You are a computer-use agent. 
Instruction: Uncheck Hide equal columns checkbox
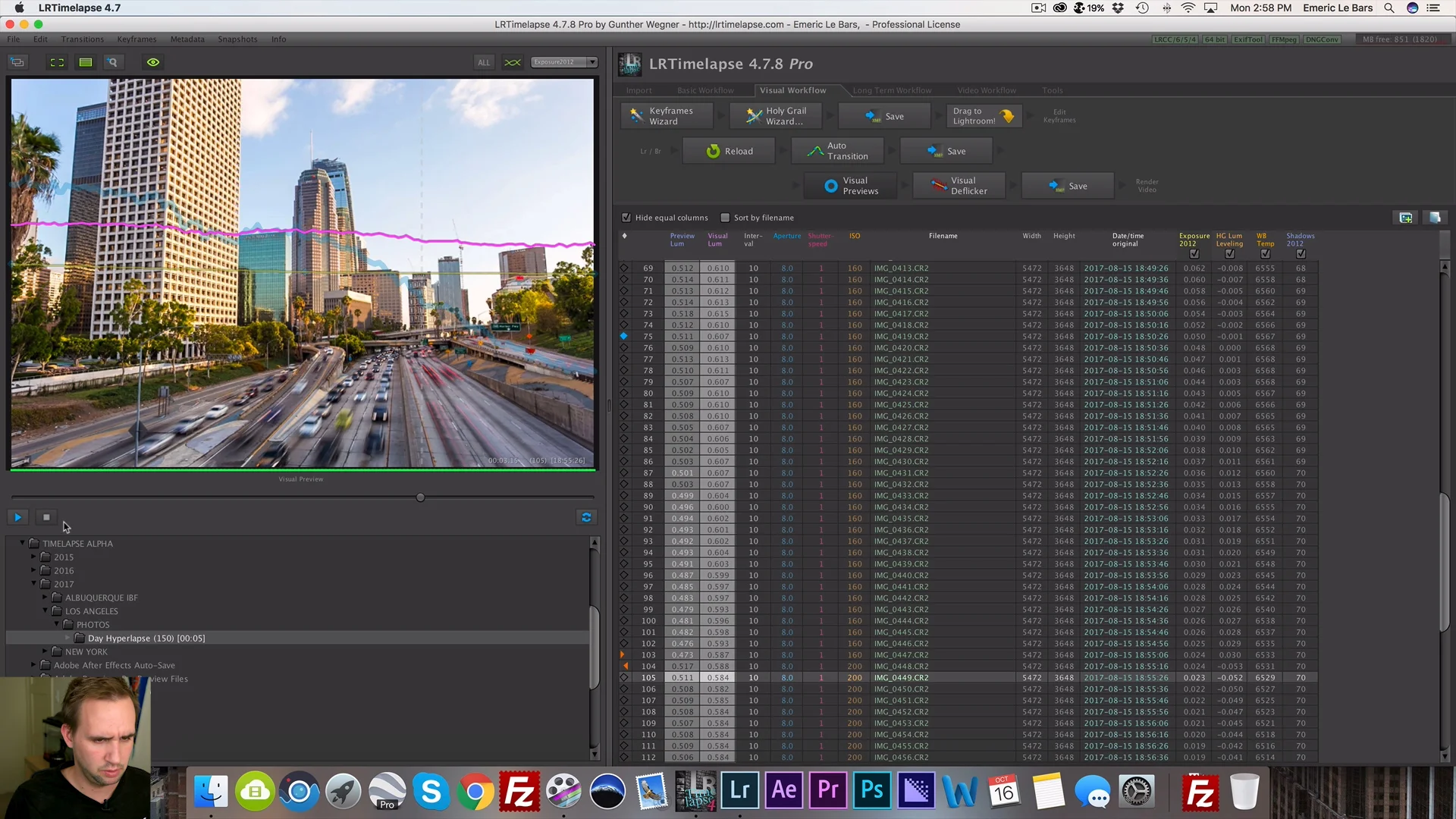point(626,218)
